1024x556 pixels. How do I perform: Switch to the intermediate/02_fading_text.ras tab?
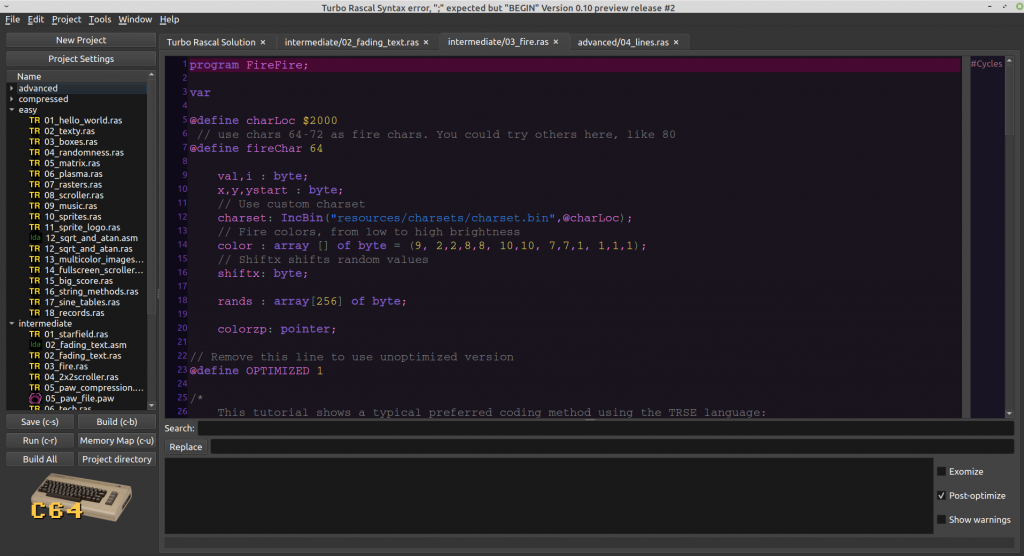point(351,42)
